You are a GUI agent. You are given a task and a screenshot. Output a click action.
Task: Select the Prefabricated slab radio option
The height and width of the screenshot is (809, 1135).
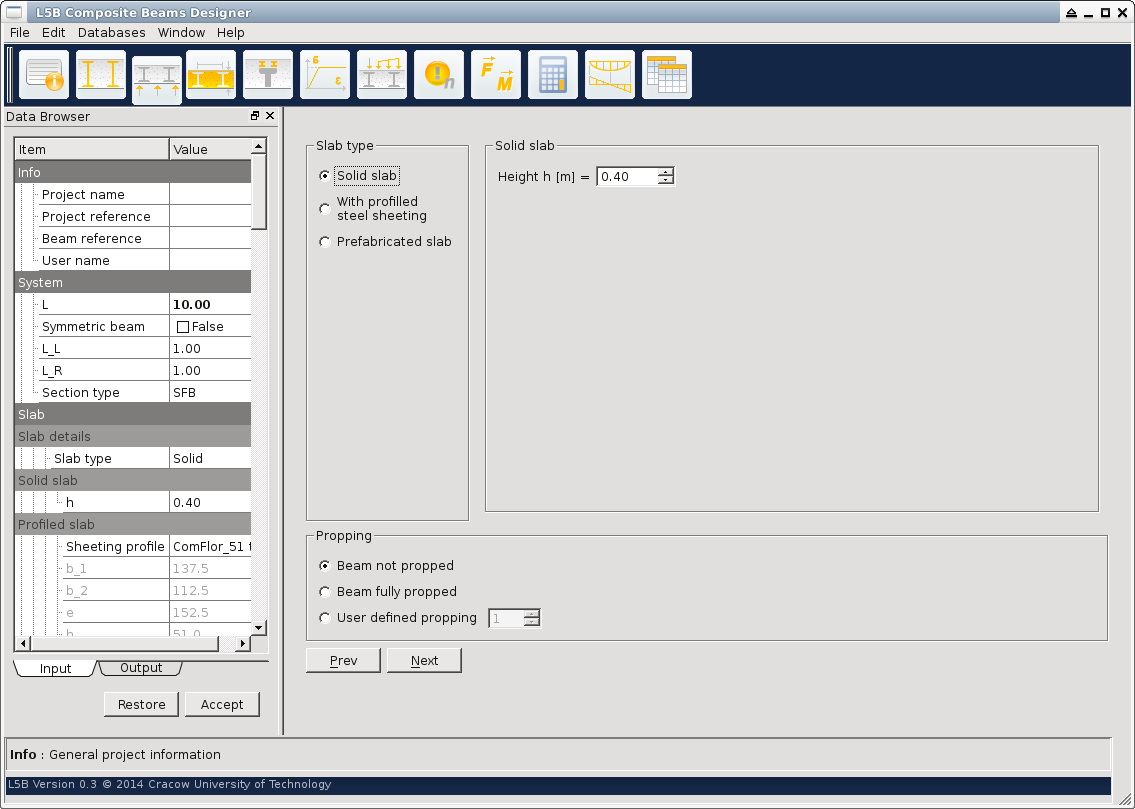325,242
